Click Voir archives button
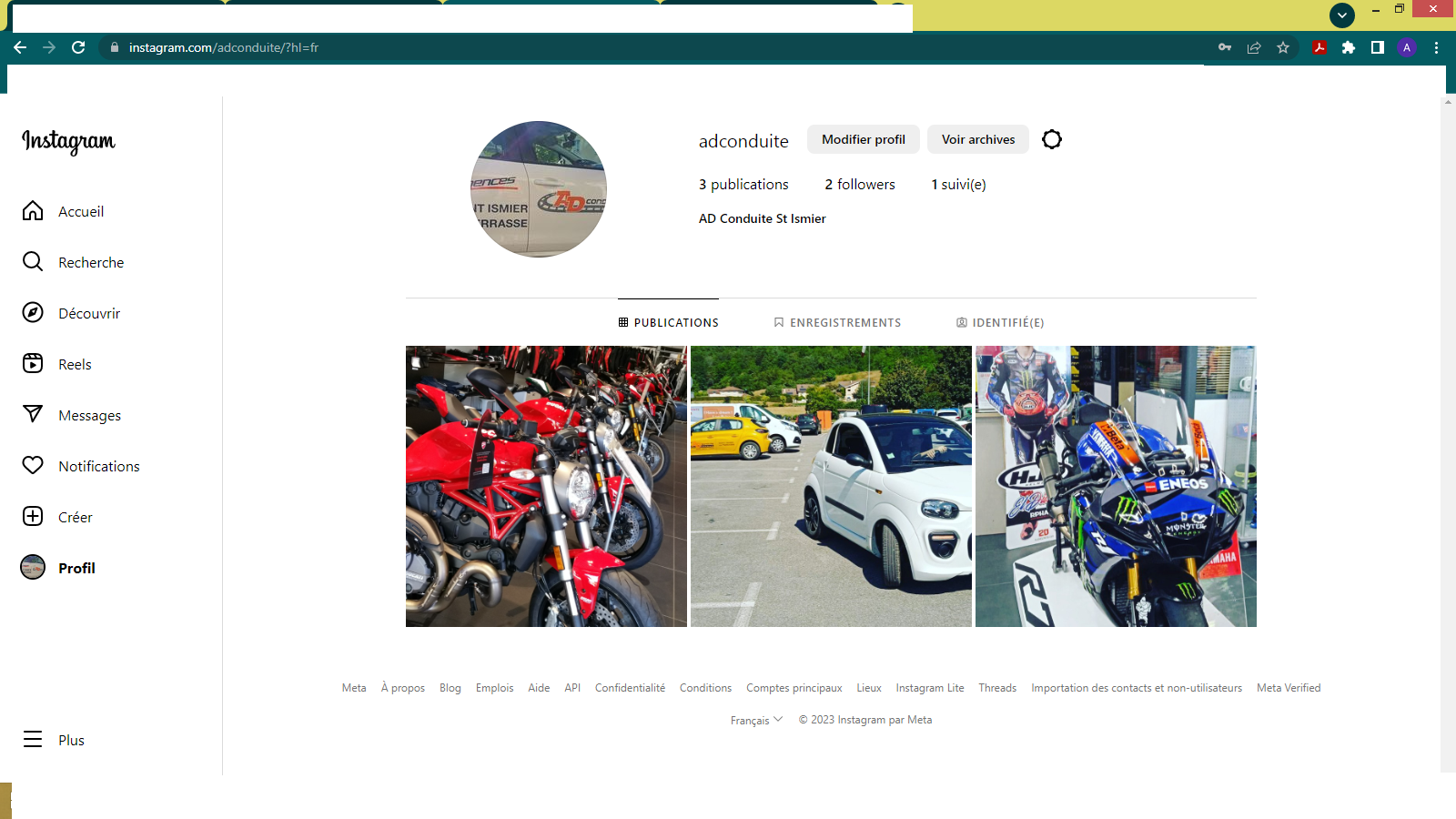 pyautogui.click(x=978, y=139)
